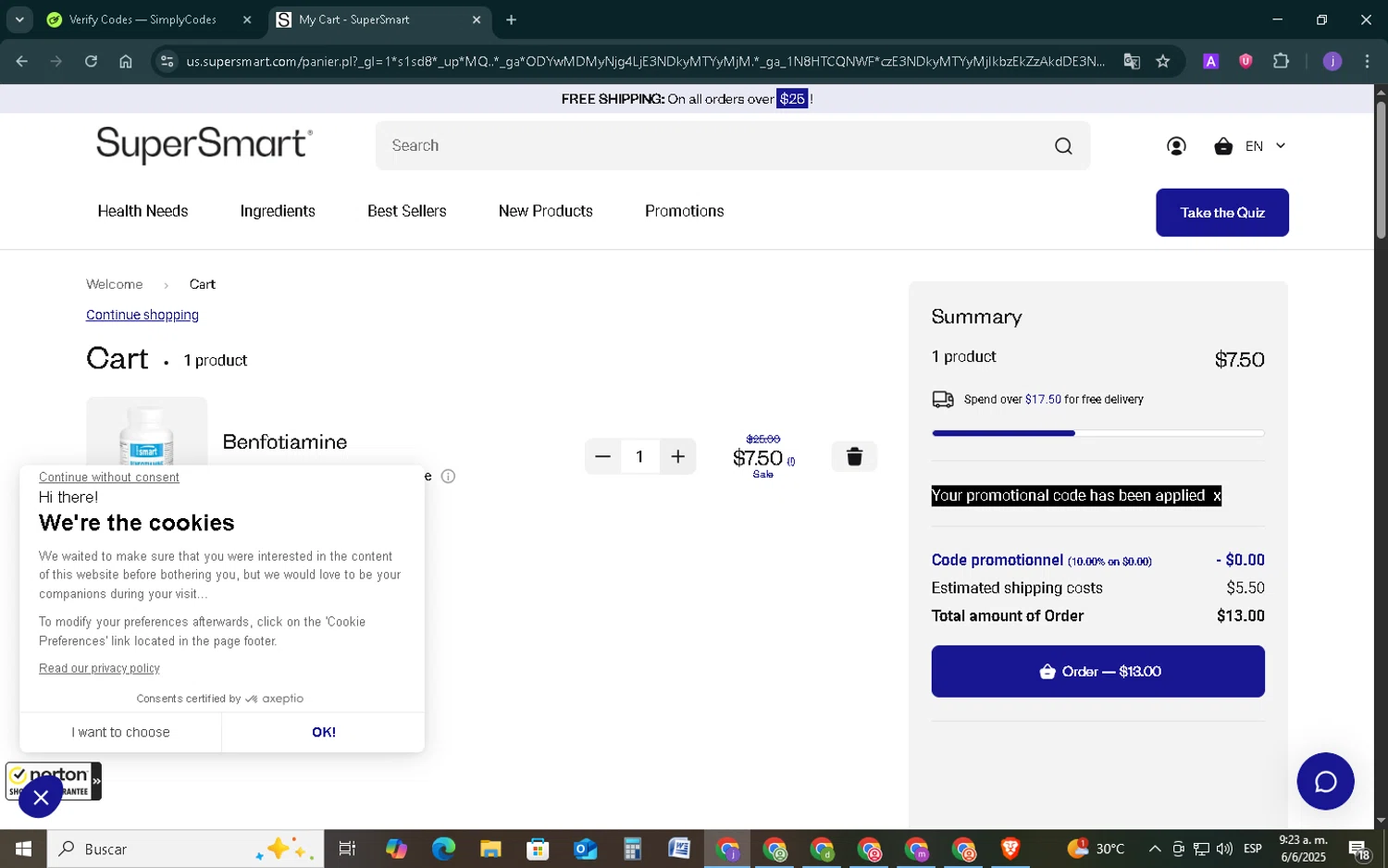
Task: Open the Promotions menu
Action: (x=685, y=212)
